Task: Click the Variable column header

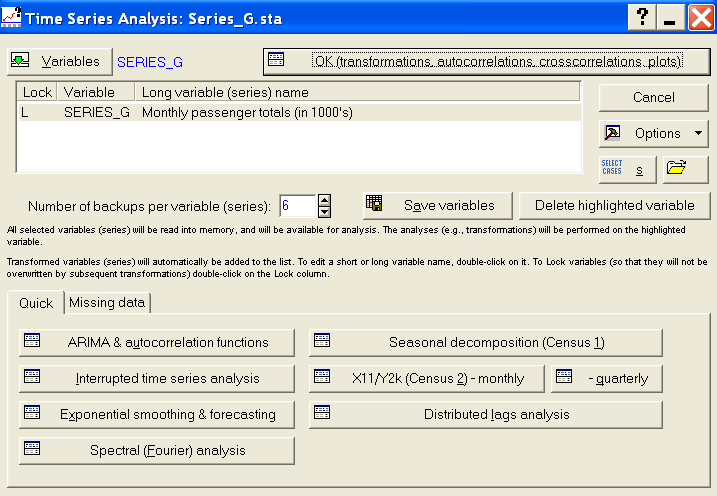Action: (96, 92)
